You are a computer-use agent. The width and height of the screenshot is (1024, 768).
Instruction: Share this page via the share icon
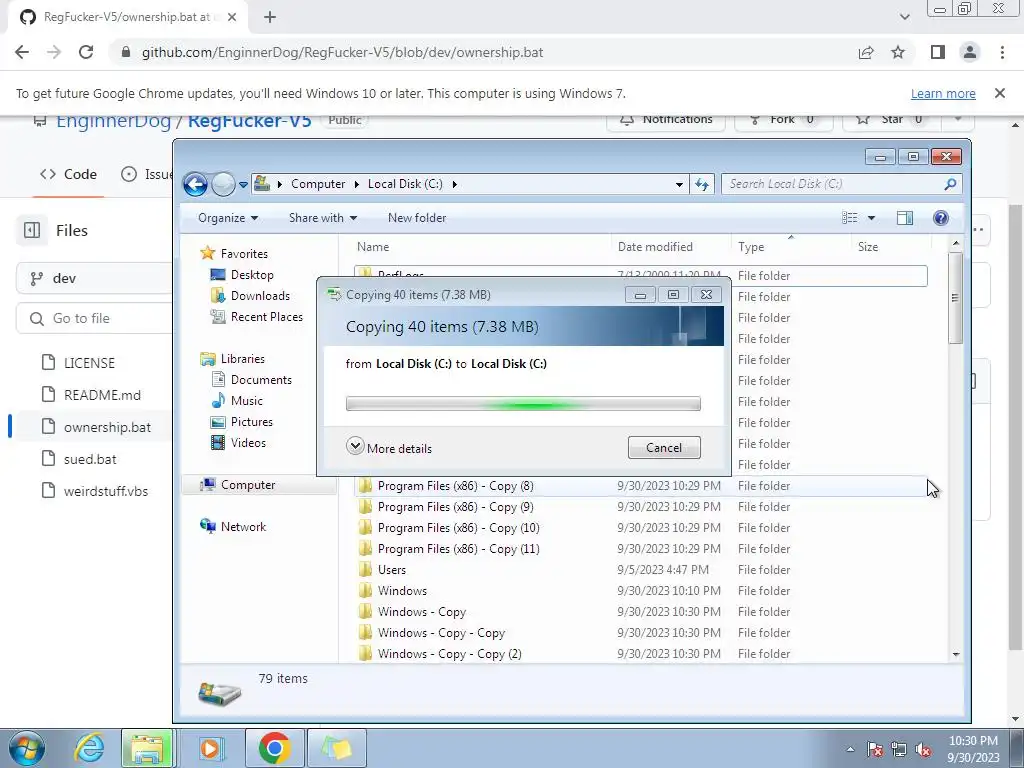click(866, 52)
